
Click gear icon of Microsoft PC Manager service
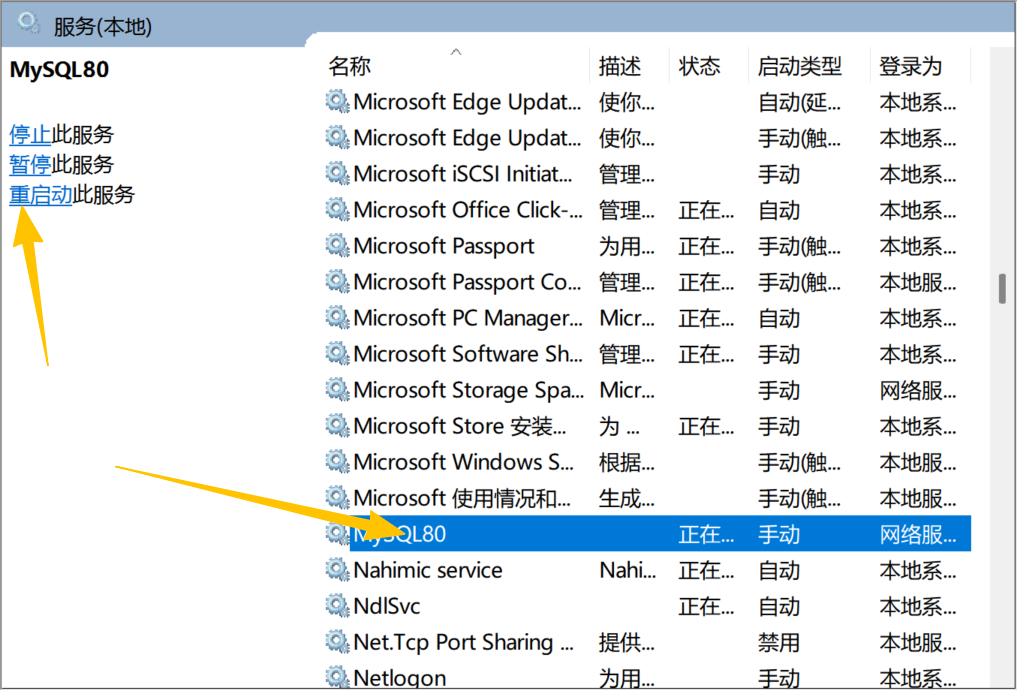pyautogui.click(x=337, y=318)
